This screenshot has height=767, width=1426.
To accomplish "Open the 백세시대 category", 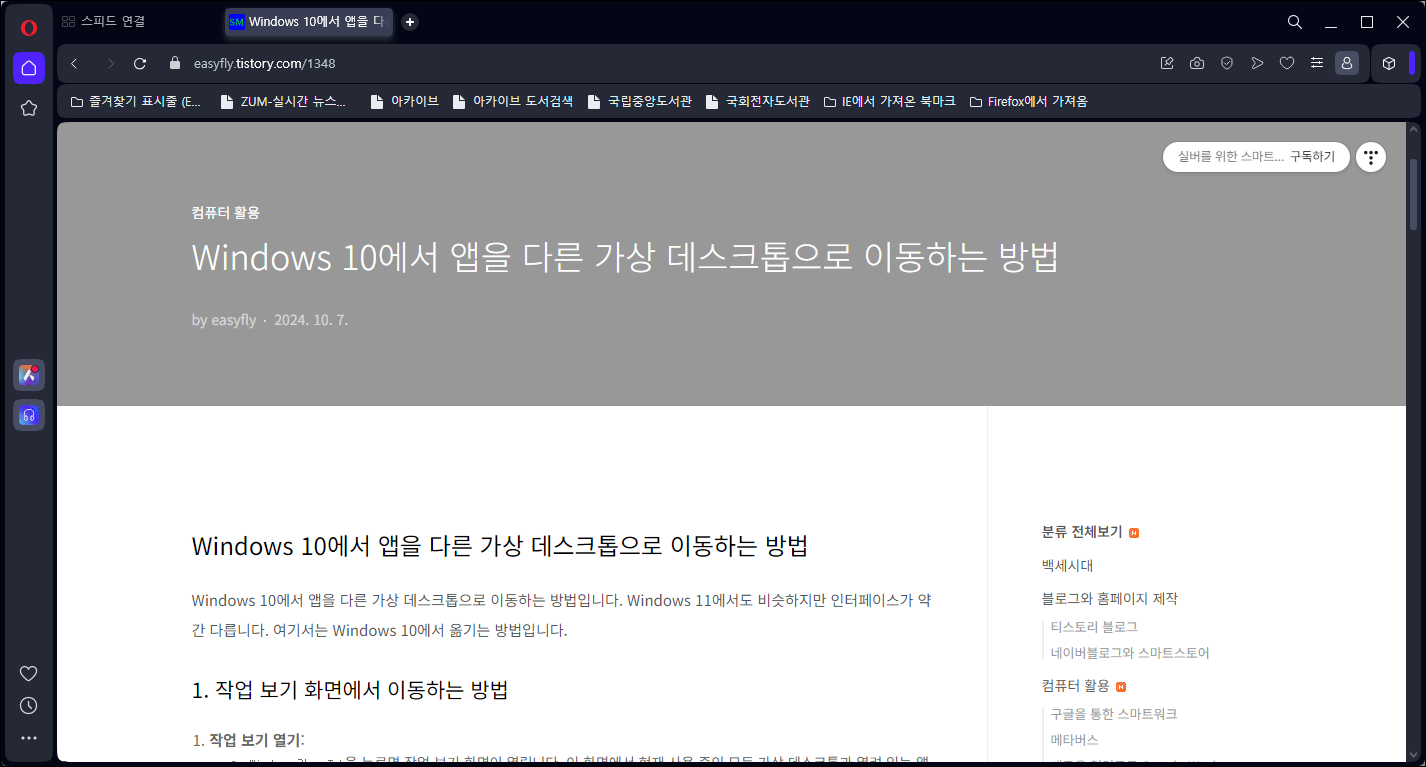I will point(1067,565).
